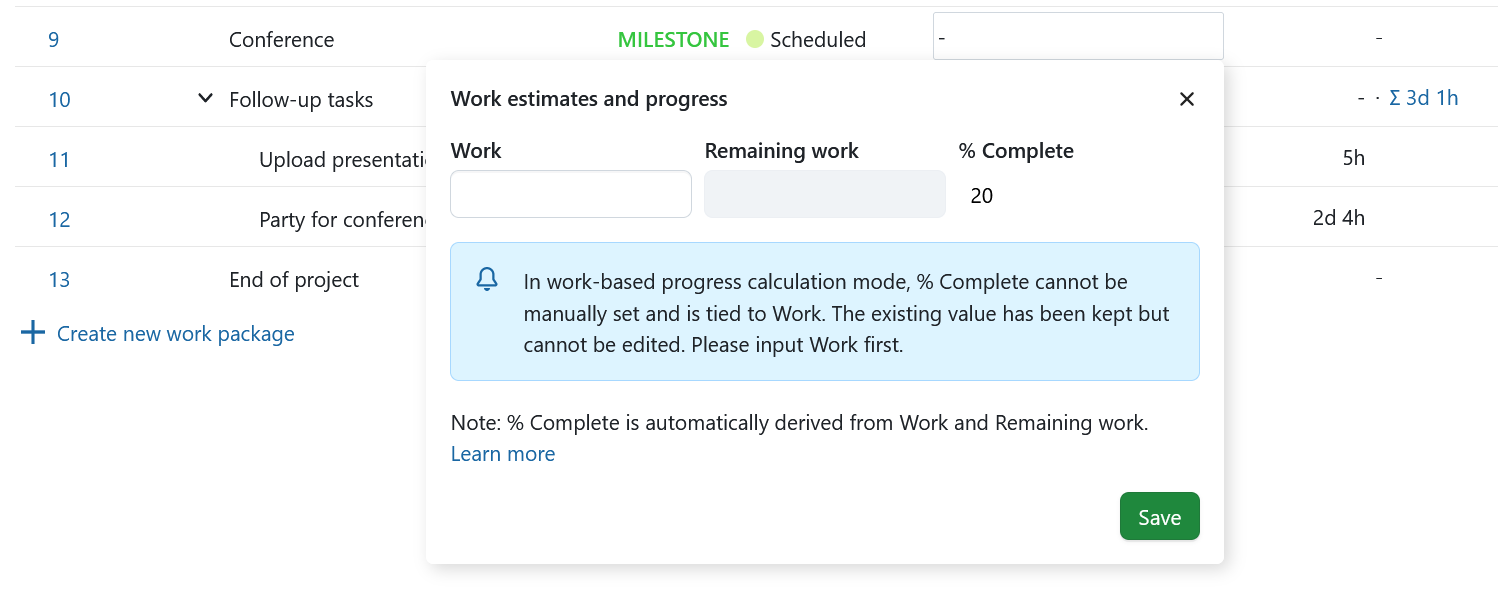The width and height of the screenshot is (1498, 592).
Task: Save the work estimates
Action: pos(1159,516)
